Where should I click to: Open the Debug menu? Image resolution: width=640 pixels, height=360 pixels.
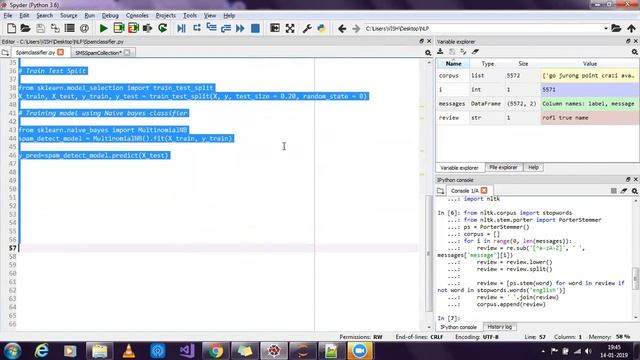click(110, 16)
